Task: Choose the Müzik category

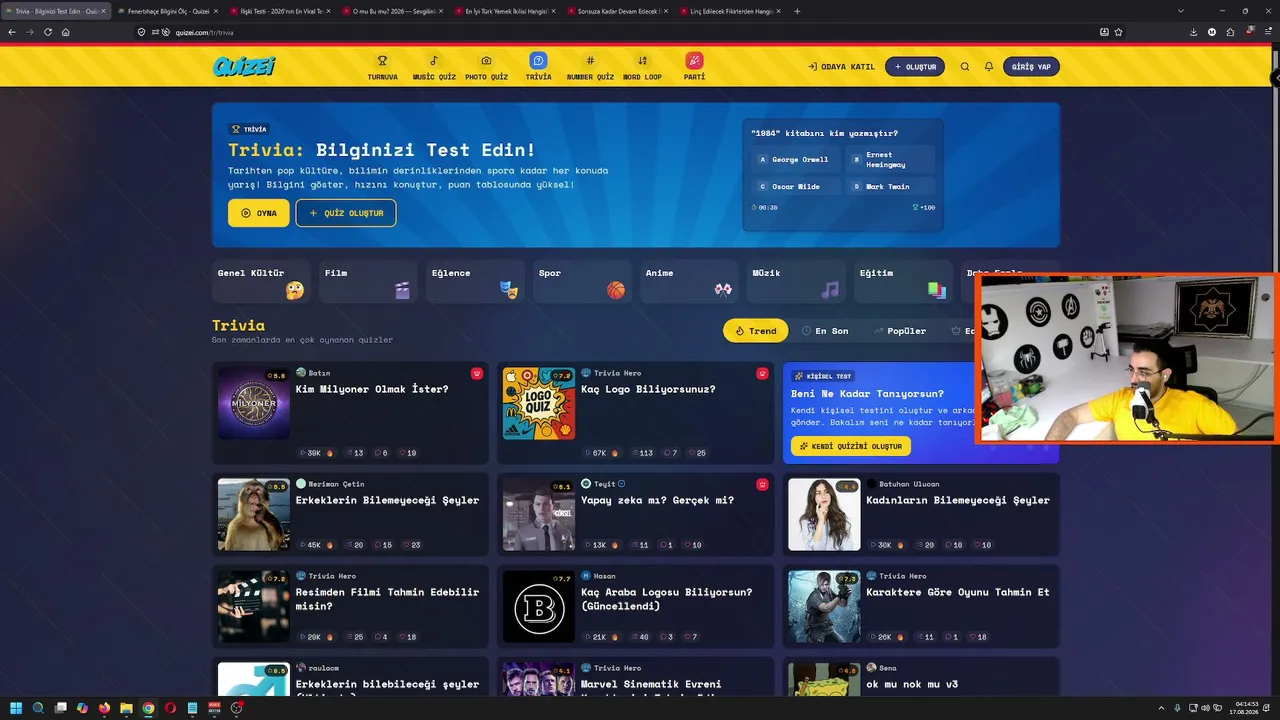Action: click(x=797, y=282)
